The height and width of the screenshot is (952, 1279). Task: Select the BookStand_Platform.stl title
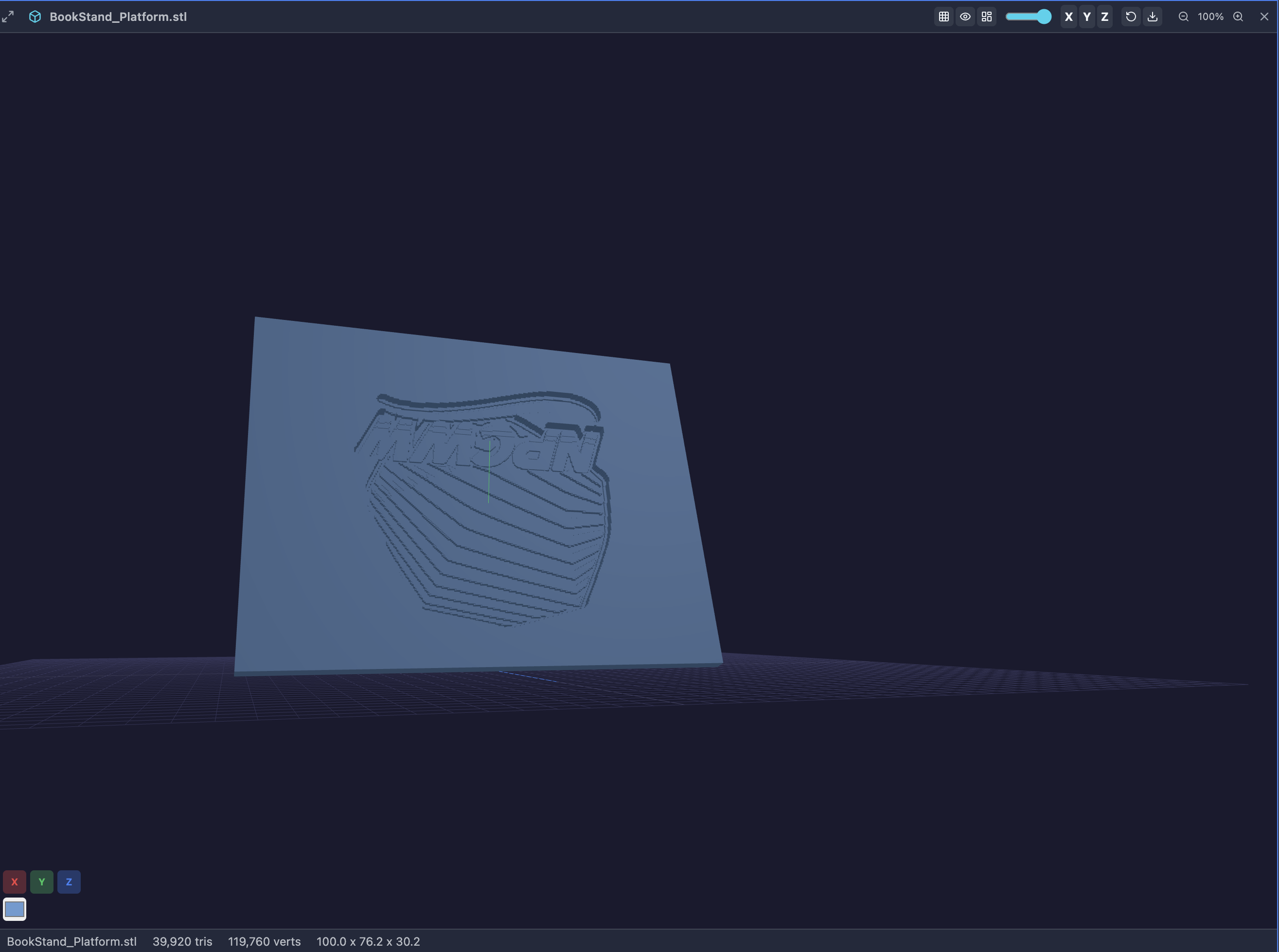118,17
